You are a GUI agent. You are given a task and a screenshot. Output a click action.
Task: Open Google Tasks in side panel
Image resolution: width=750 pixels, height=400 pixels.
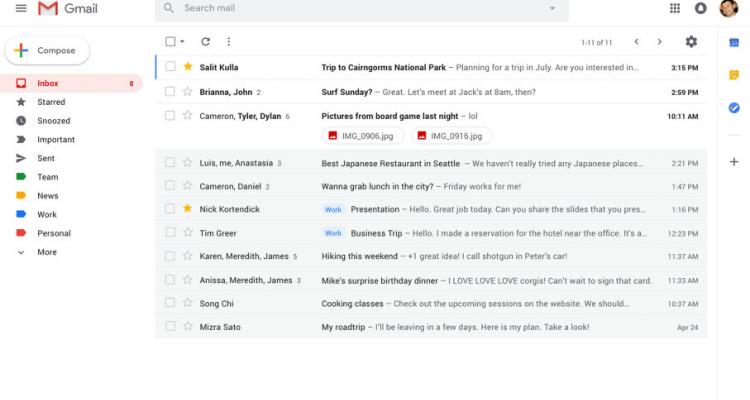point(735,107)
